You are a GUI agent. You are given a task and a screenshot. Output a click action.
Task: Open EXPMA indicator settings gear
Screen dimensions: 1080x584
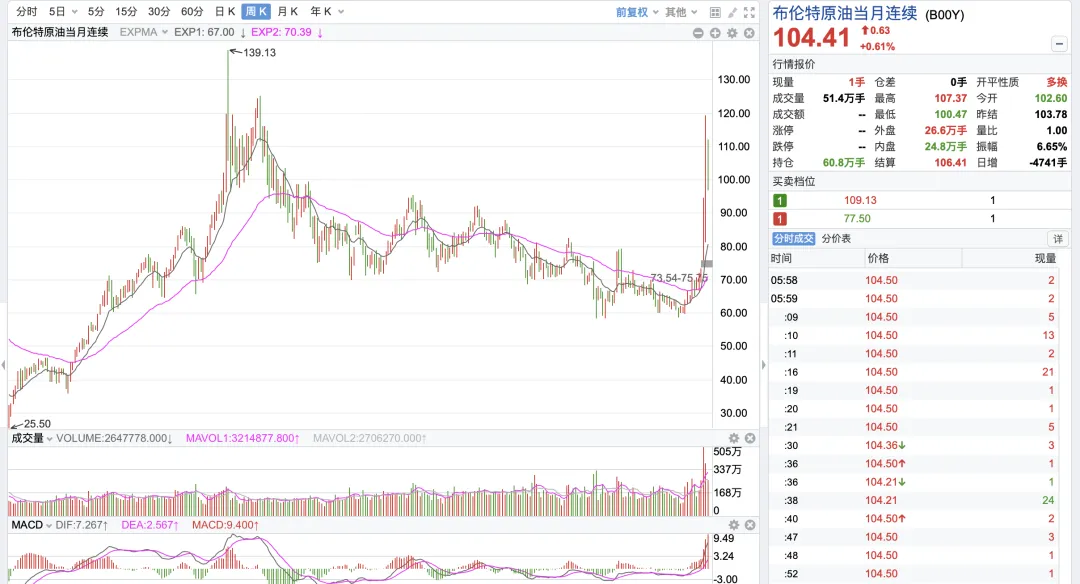[732, 33]
